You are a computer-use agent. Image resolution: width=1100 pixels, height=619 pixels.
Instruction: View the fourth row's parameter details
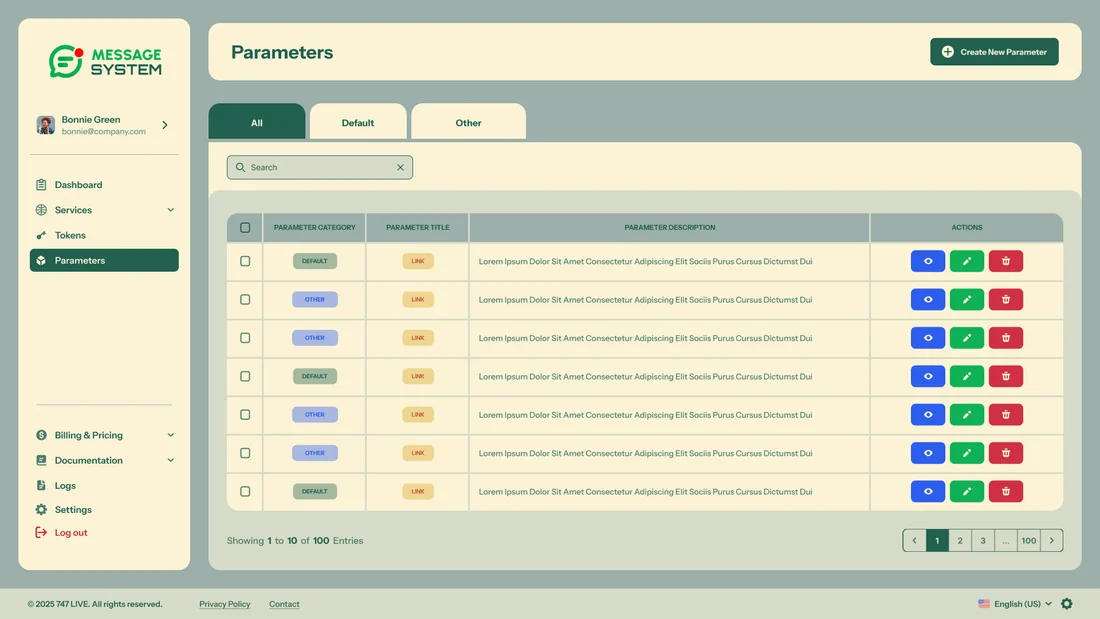click(x=927, y=376)
